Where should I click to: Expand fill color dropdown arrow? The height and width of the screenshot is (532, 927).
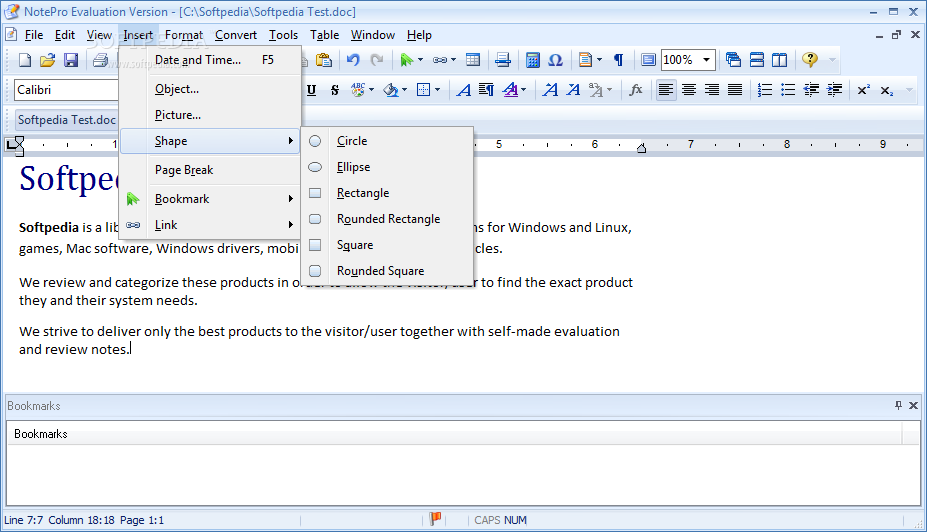point(404,90)
